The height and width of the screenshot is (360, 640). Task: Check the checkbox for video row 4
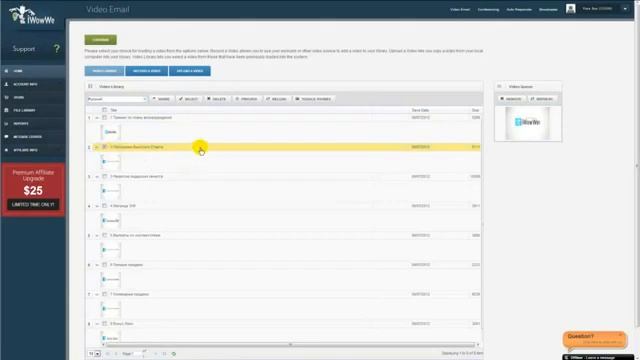point(104,206)
